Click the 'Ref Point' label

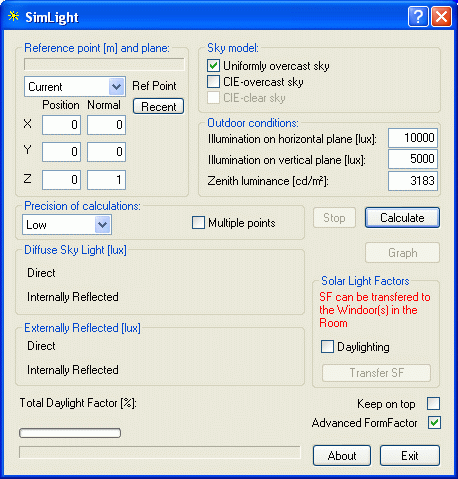point(154,86)
